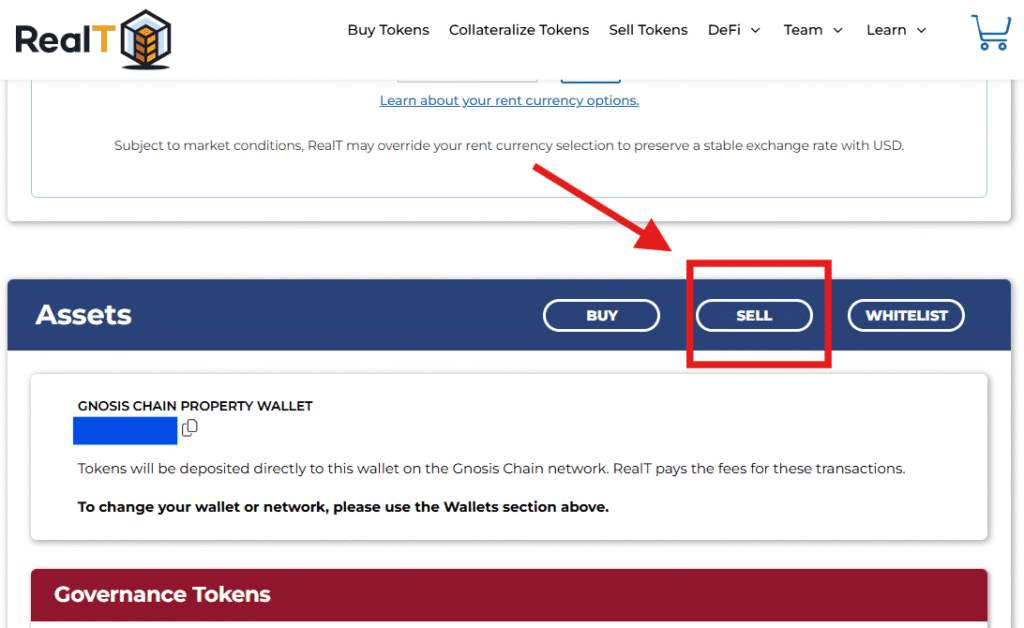
Task: Open the Learn menu label
Action: tap(886, 30)
